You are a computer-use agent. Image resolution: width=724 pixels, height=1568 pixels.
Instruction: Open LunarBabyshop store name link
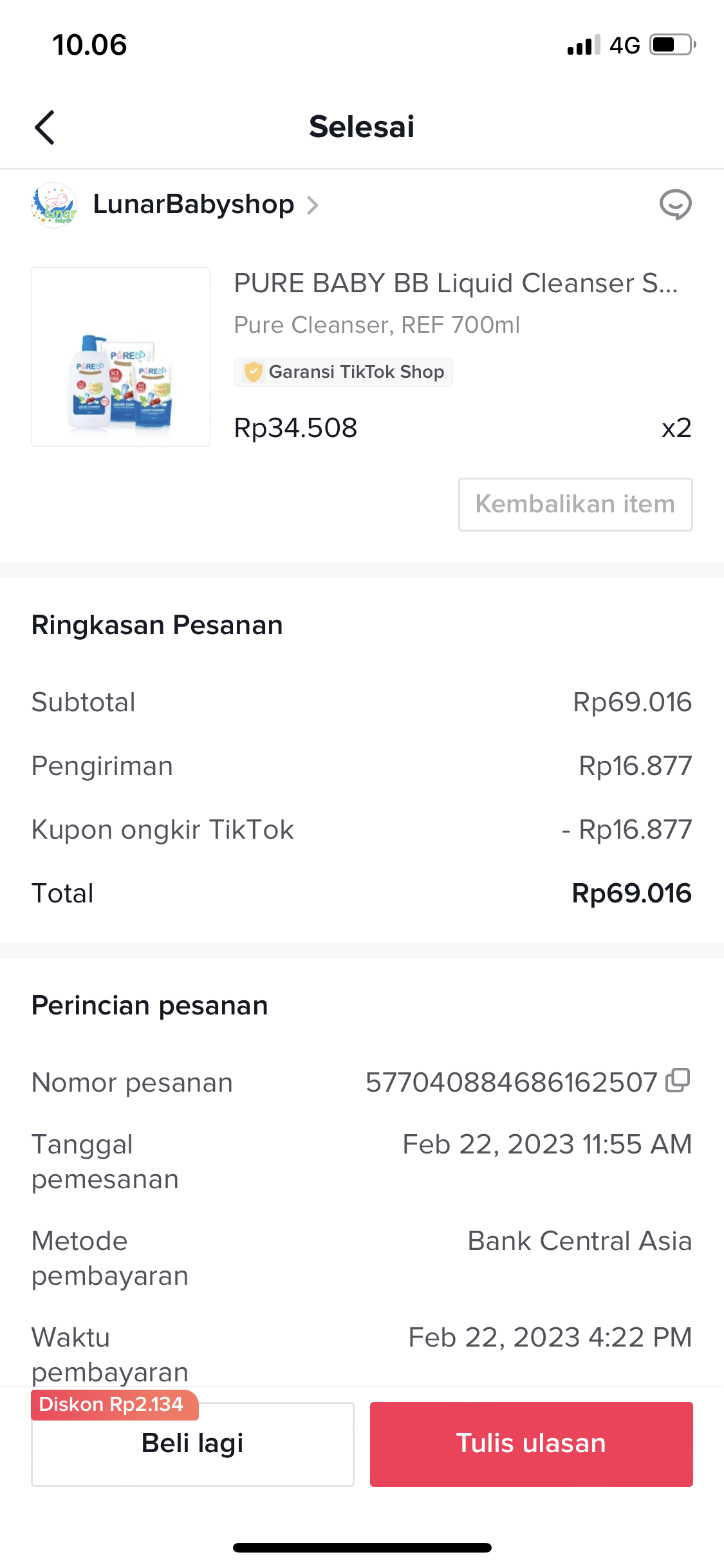tap(193, 205)
